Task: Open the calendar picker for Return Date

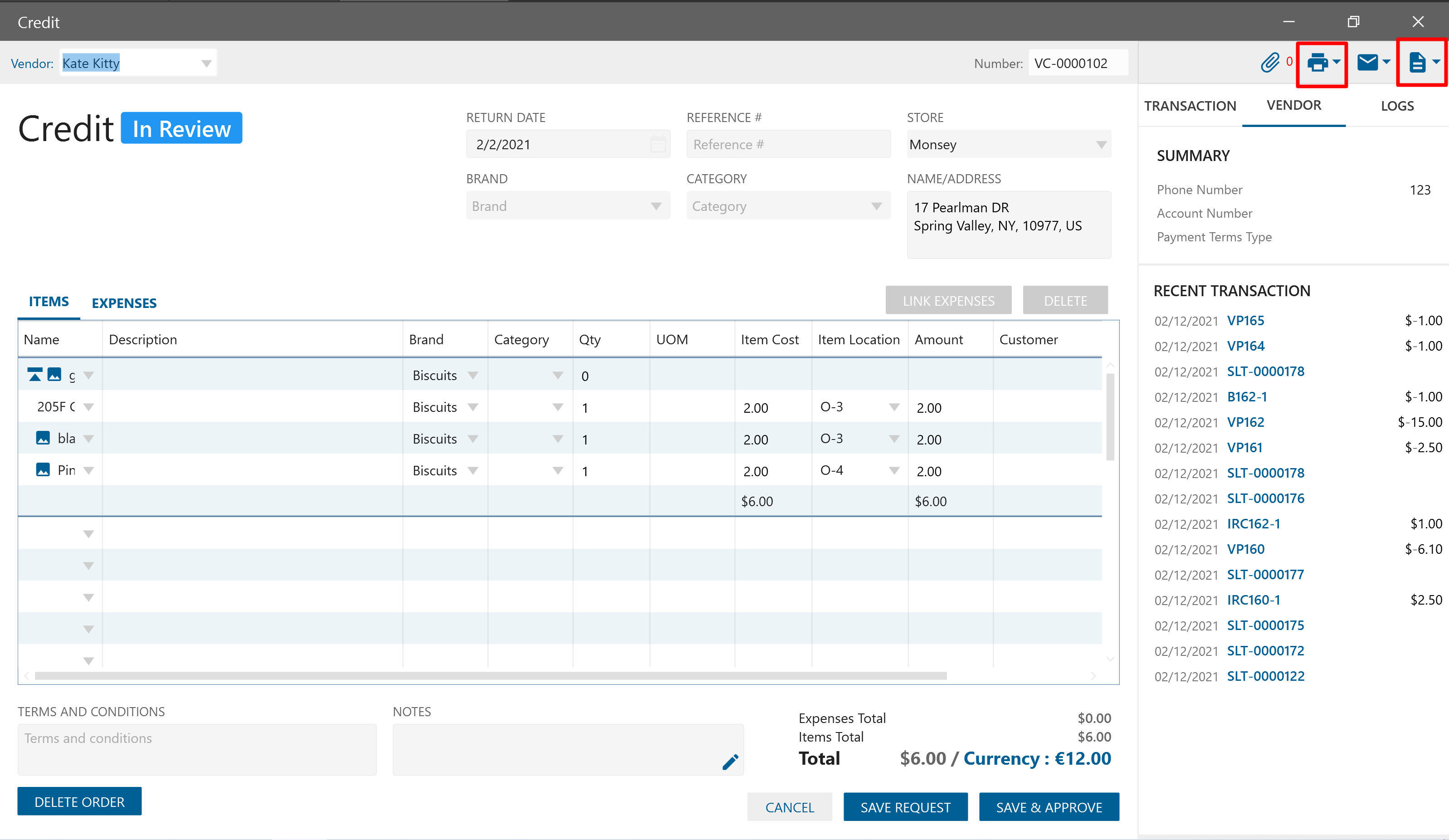Action: 658,144
